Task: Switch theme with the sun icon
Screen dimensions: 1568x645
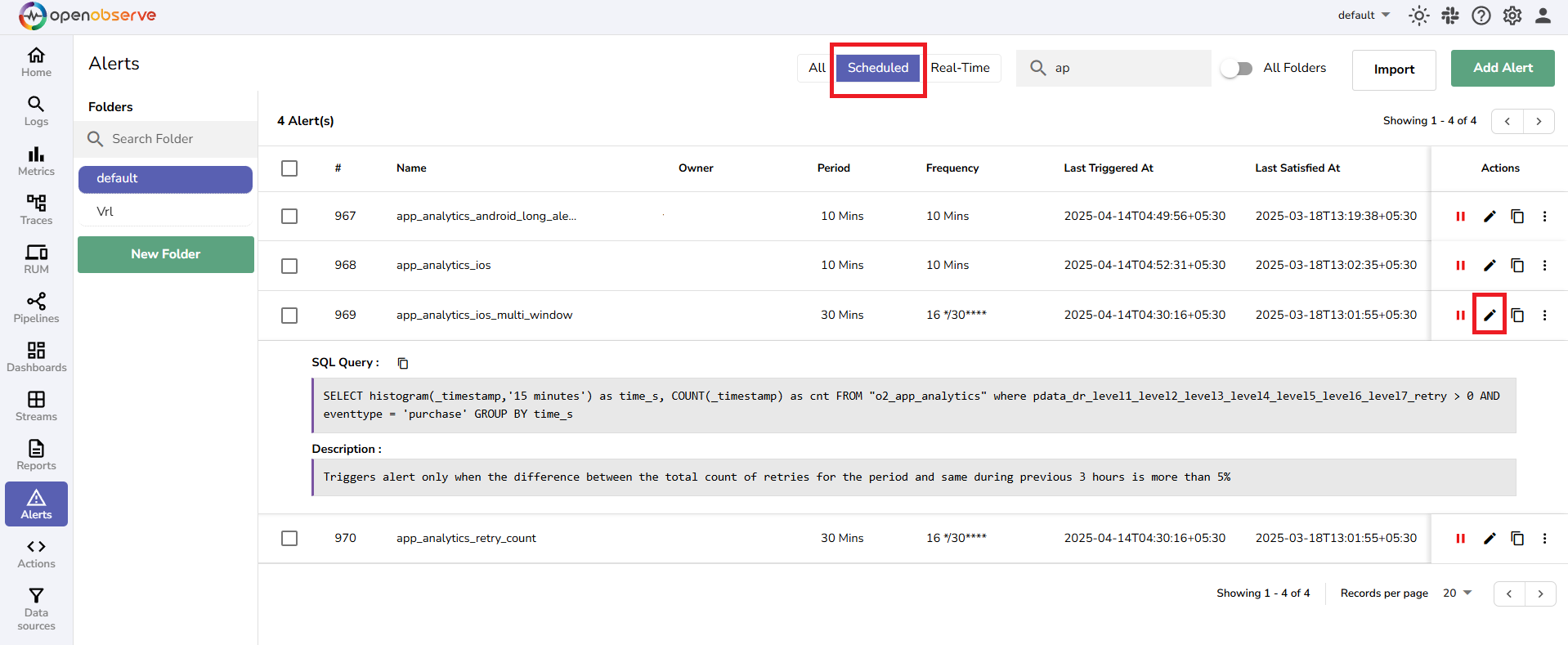Action: 1418,16
